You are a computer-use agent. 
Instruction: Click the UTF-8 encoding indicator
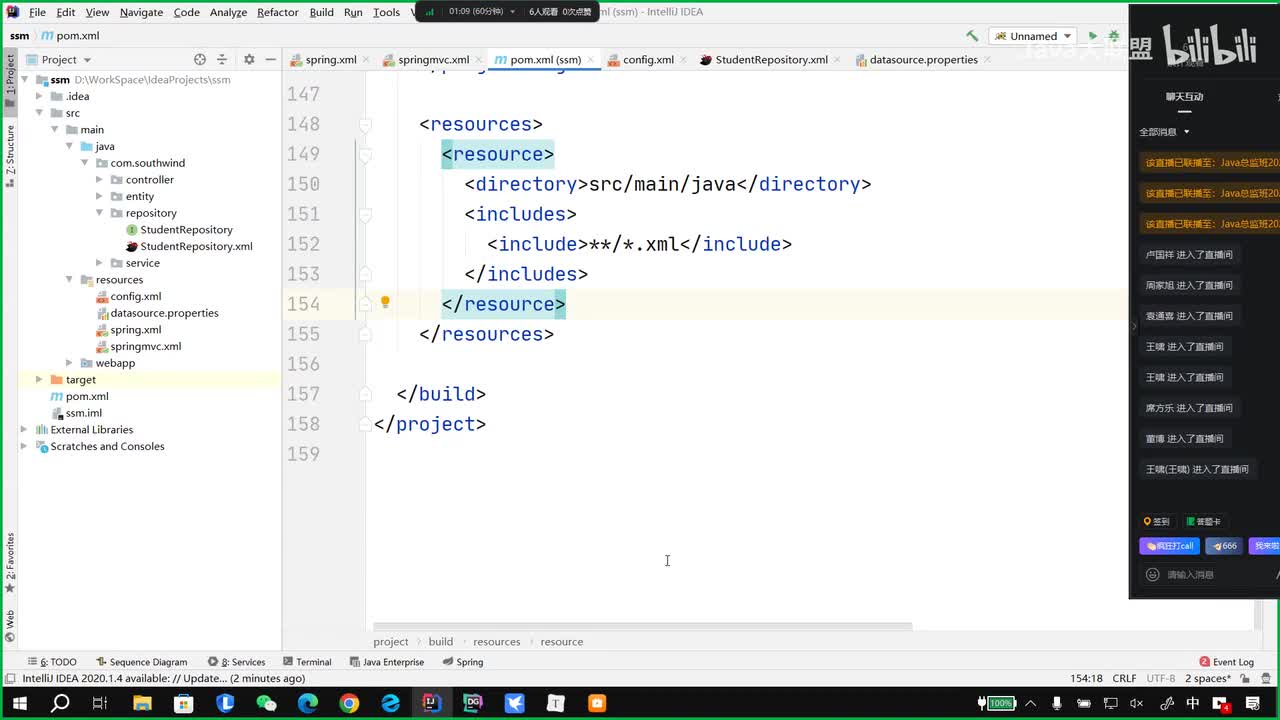click(1161, 678)
